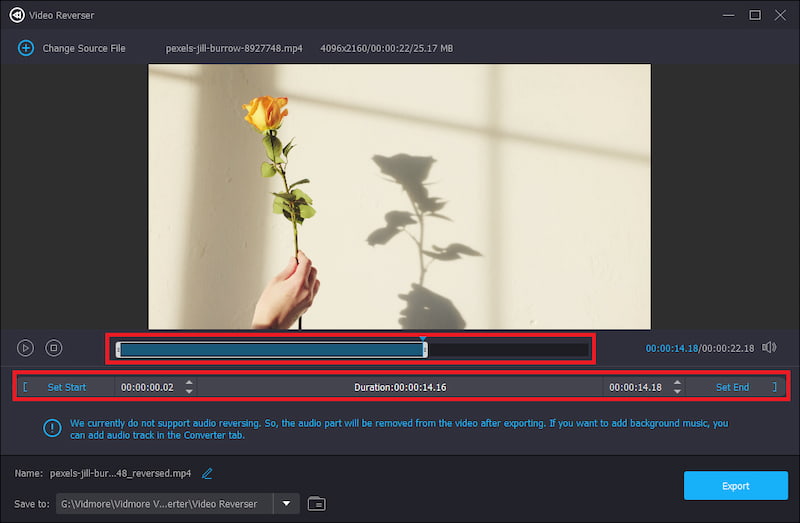Click the Video Reverser app logo icon
800x523 pixels.
click(17, 15)
